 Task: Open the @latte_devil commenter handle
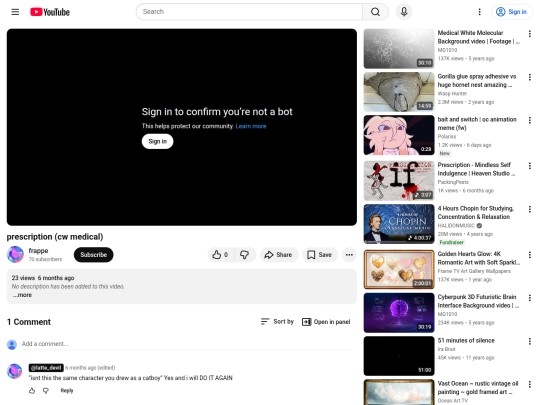pos(46,367)
